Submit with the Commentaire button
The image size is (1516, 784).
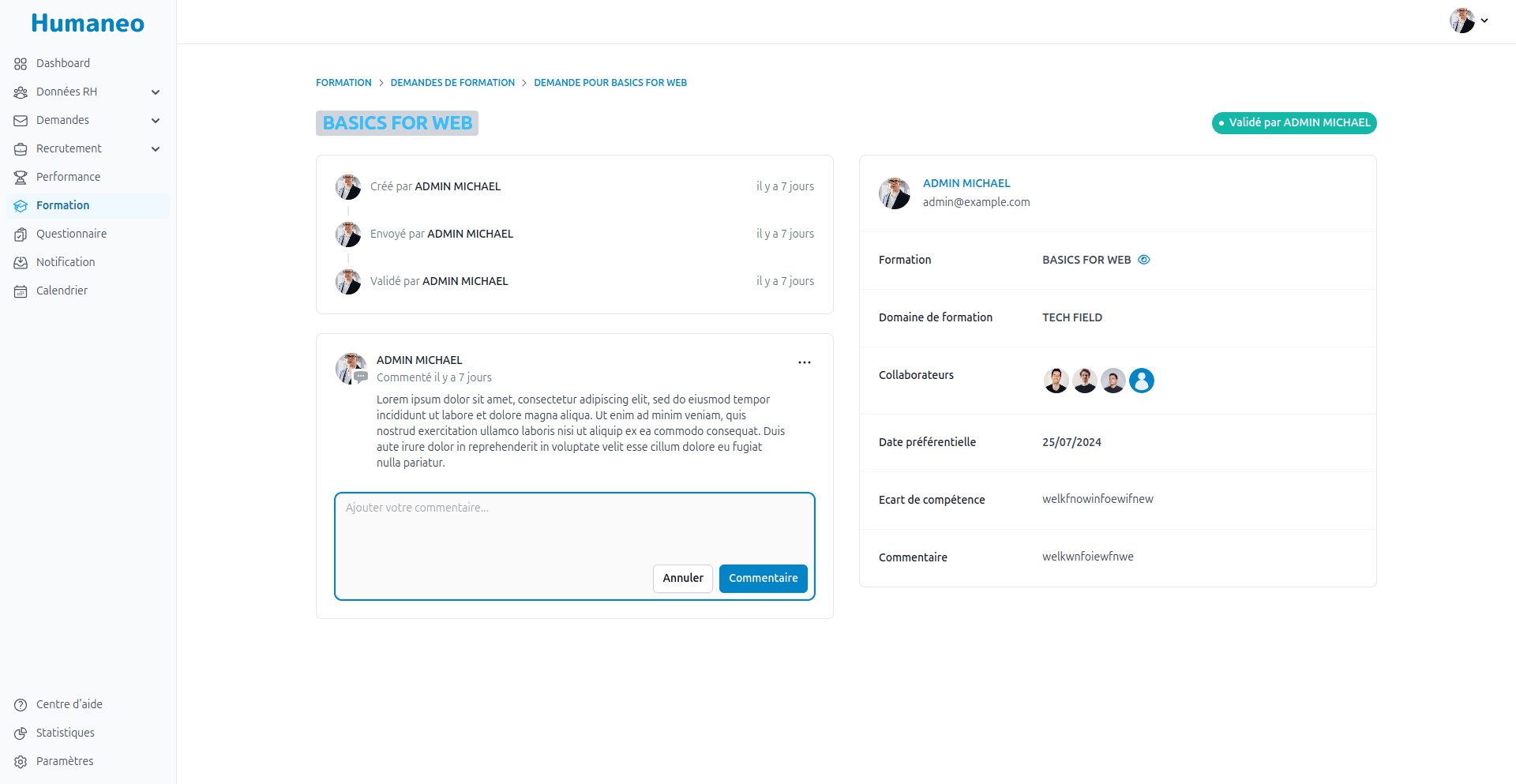click(x=763, y=578)
